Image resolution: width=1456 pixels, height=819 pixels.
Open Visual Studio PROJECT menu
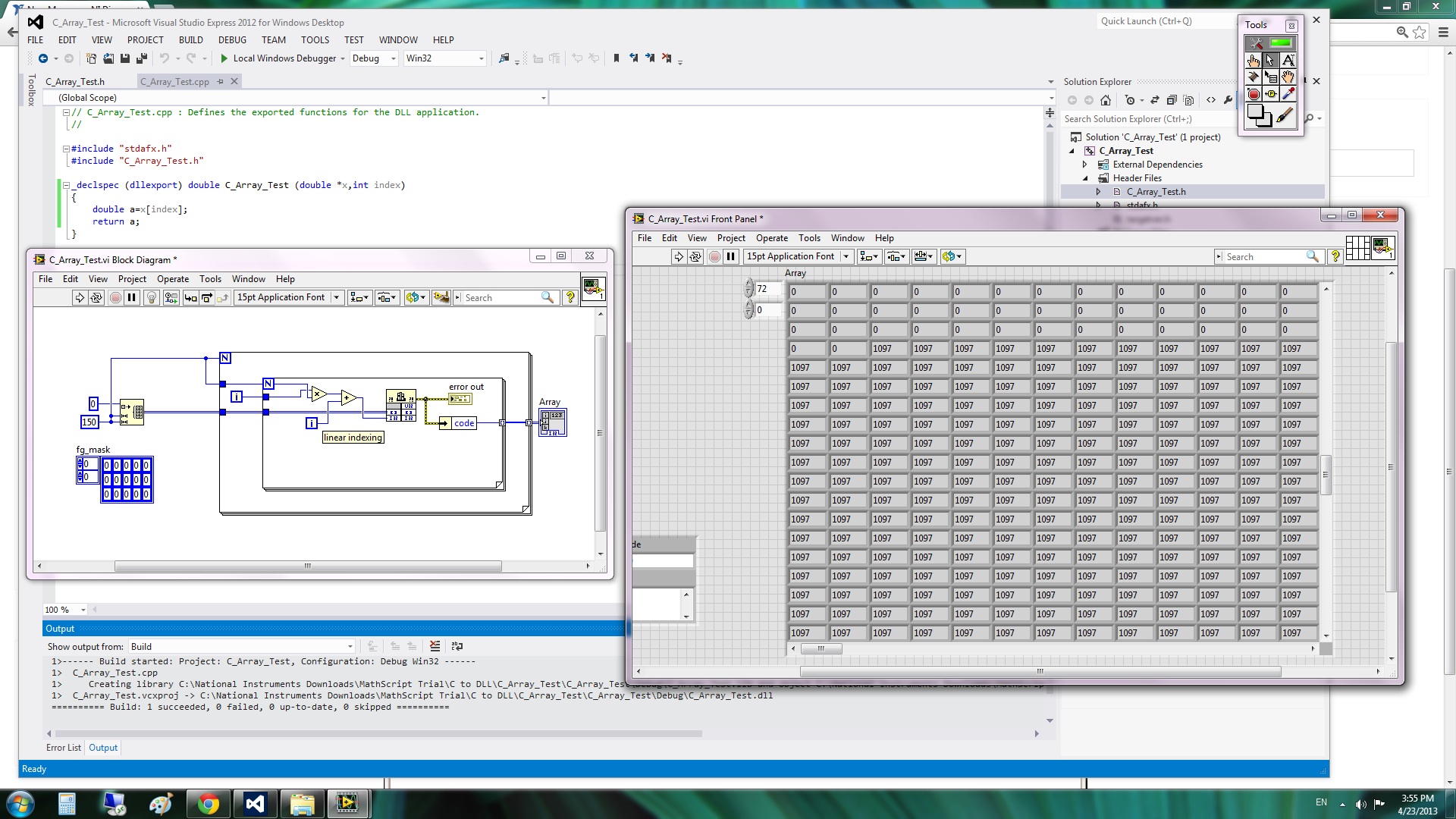click(x=145, y=40)
